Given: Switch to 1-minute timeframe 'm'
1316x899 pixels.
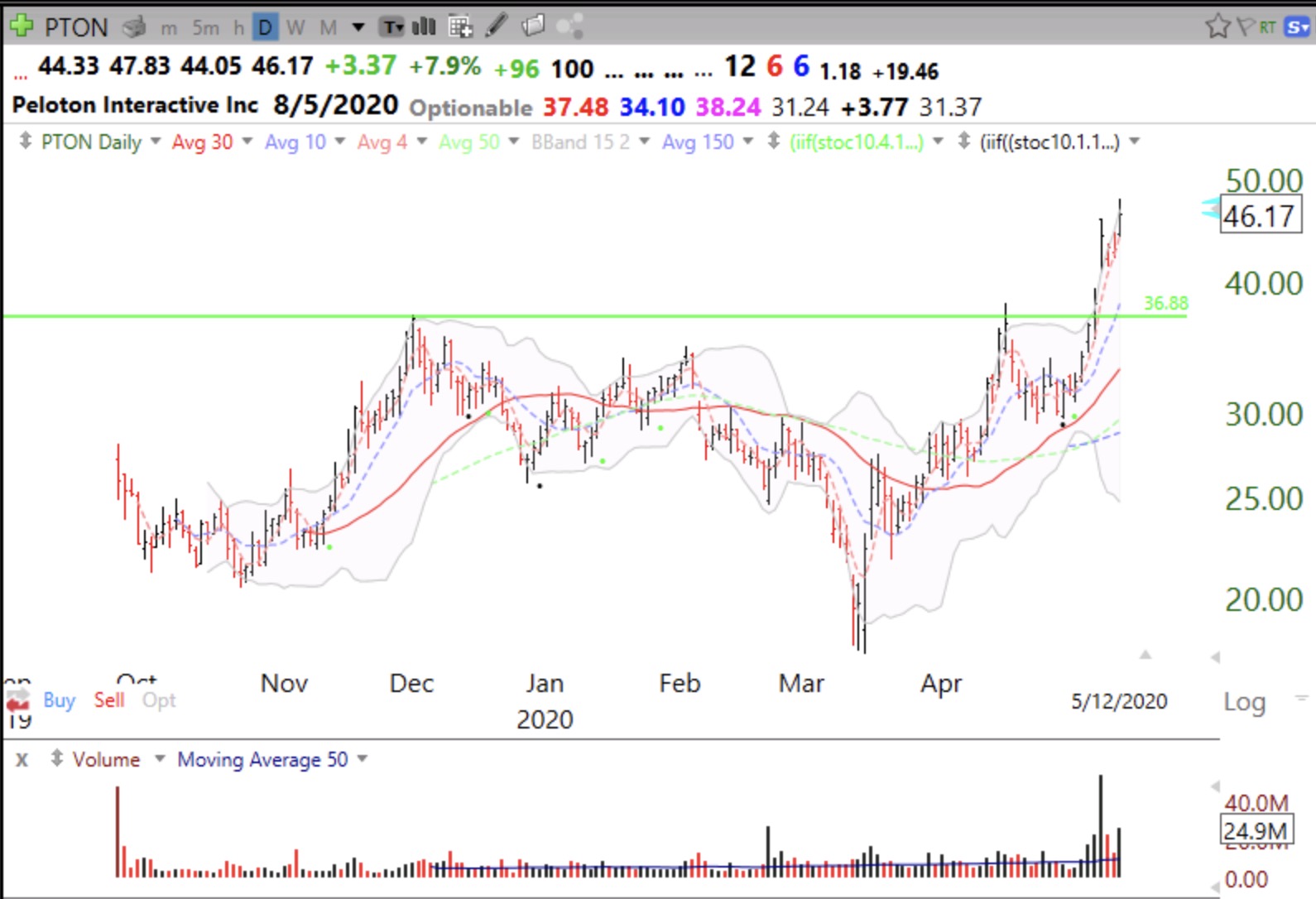Looking at the screenshot, I should tap(169, 28).
